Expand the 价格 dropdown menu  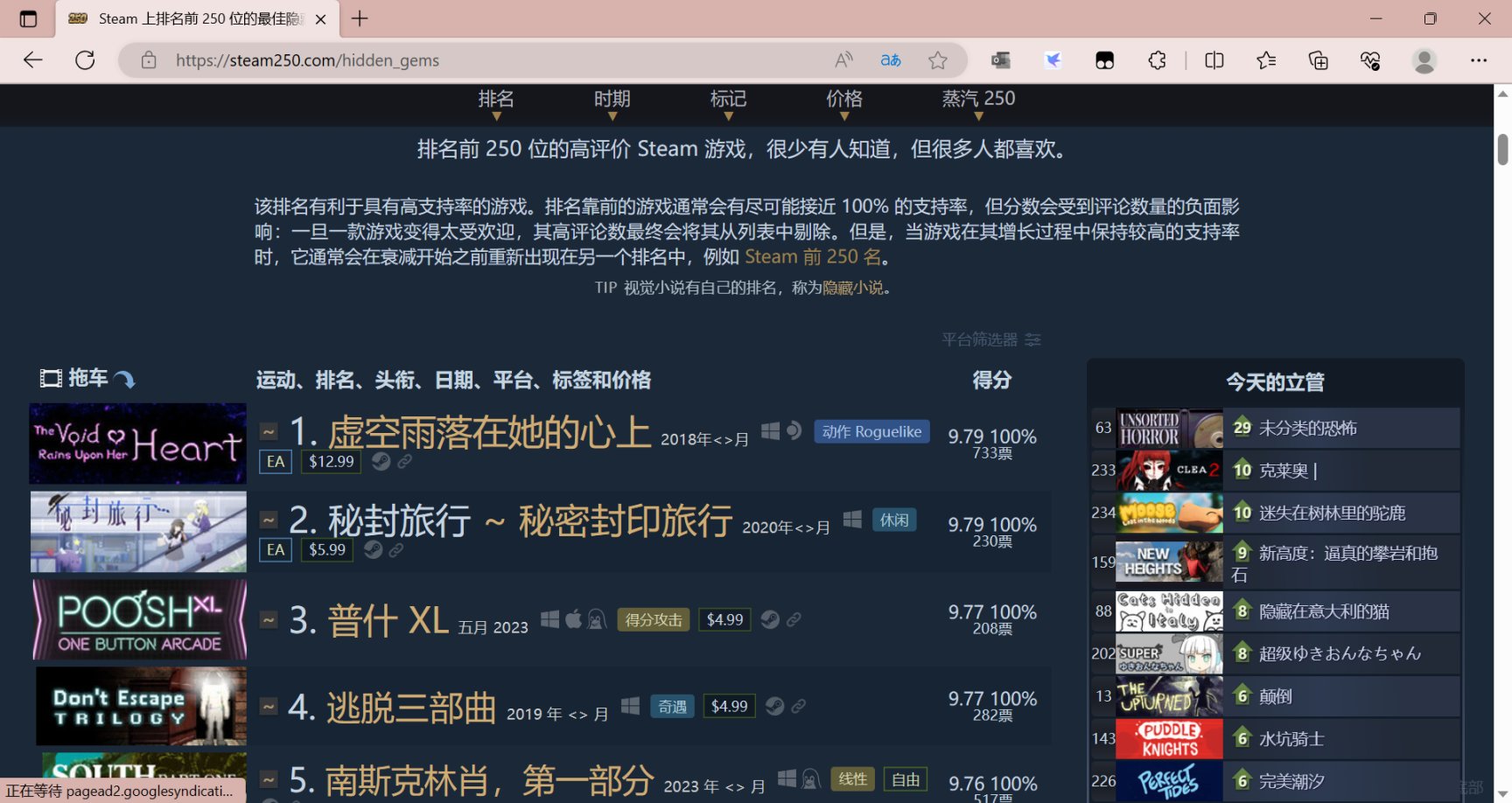tap(844, 104)
